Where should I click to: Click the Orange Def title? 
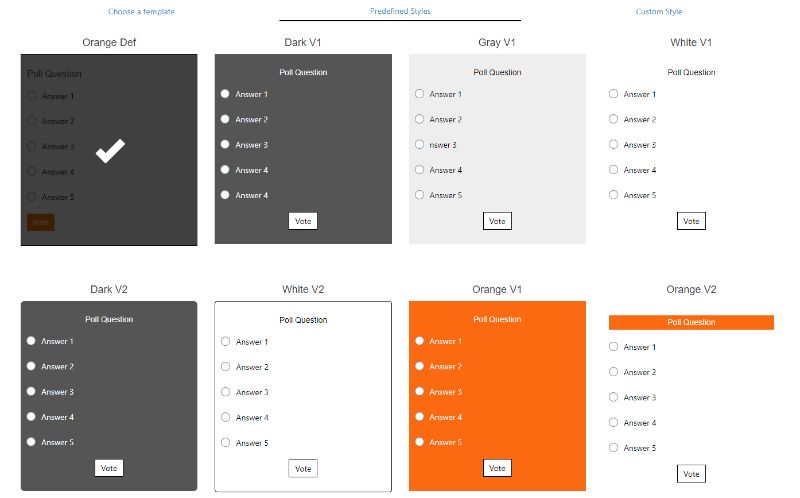point(109,42)
